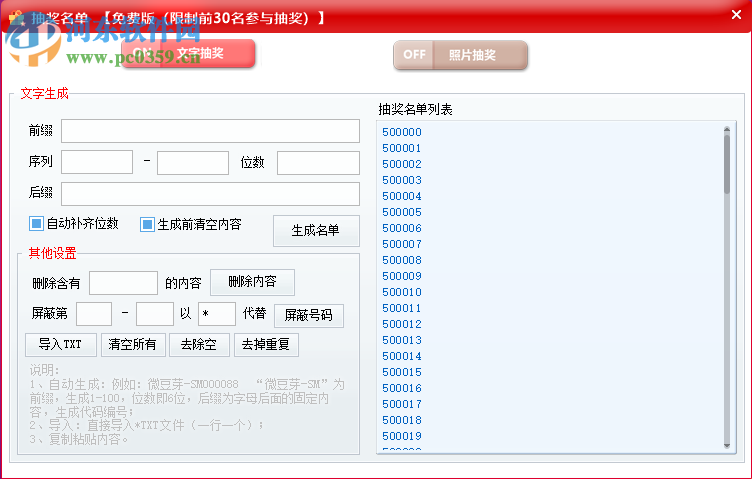The image size is (752, 479).
Task: Click the 屏蔽号码 button
Action: tap(309, 315)
